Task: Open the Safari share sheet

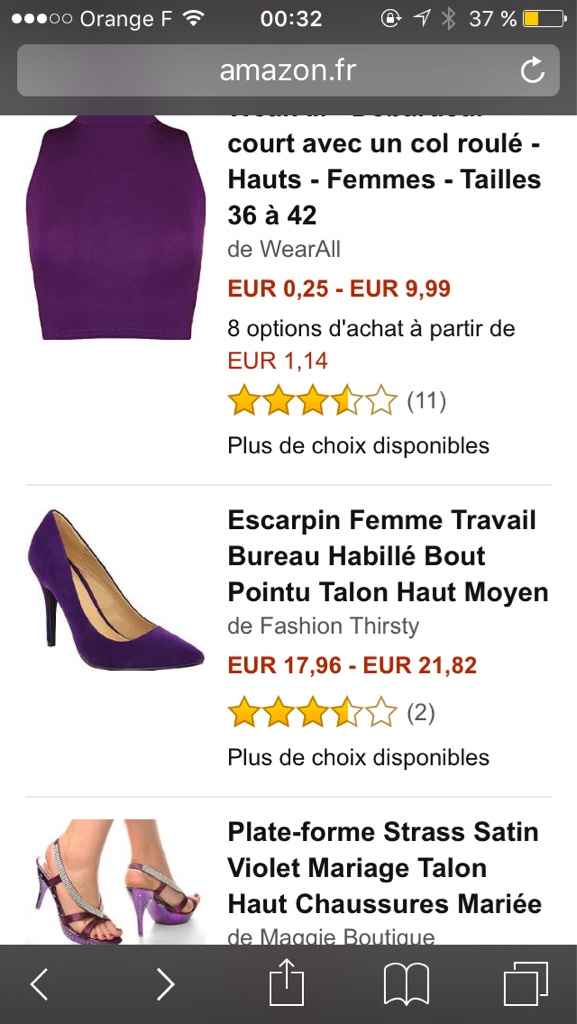Action: [288, 983]
